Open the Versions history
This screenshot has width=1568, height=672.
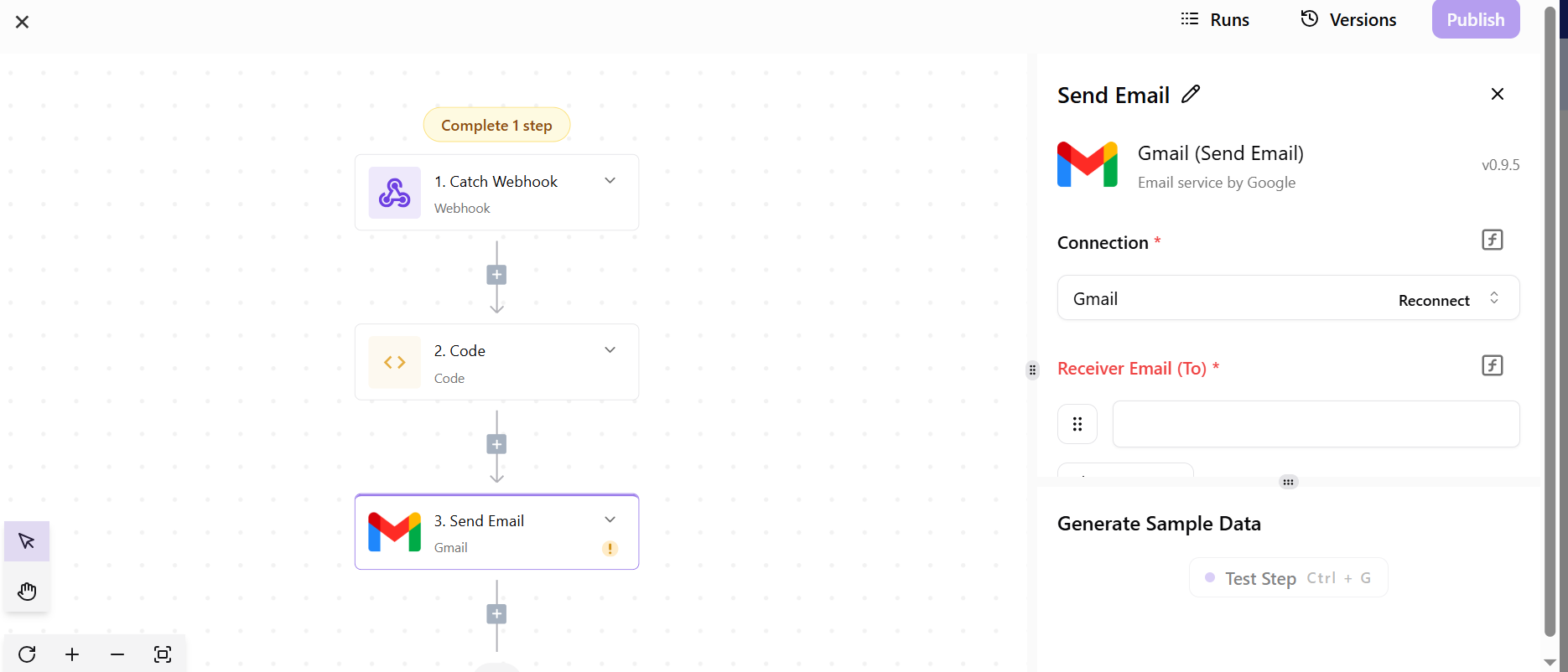(1348, 20)
